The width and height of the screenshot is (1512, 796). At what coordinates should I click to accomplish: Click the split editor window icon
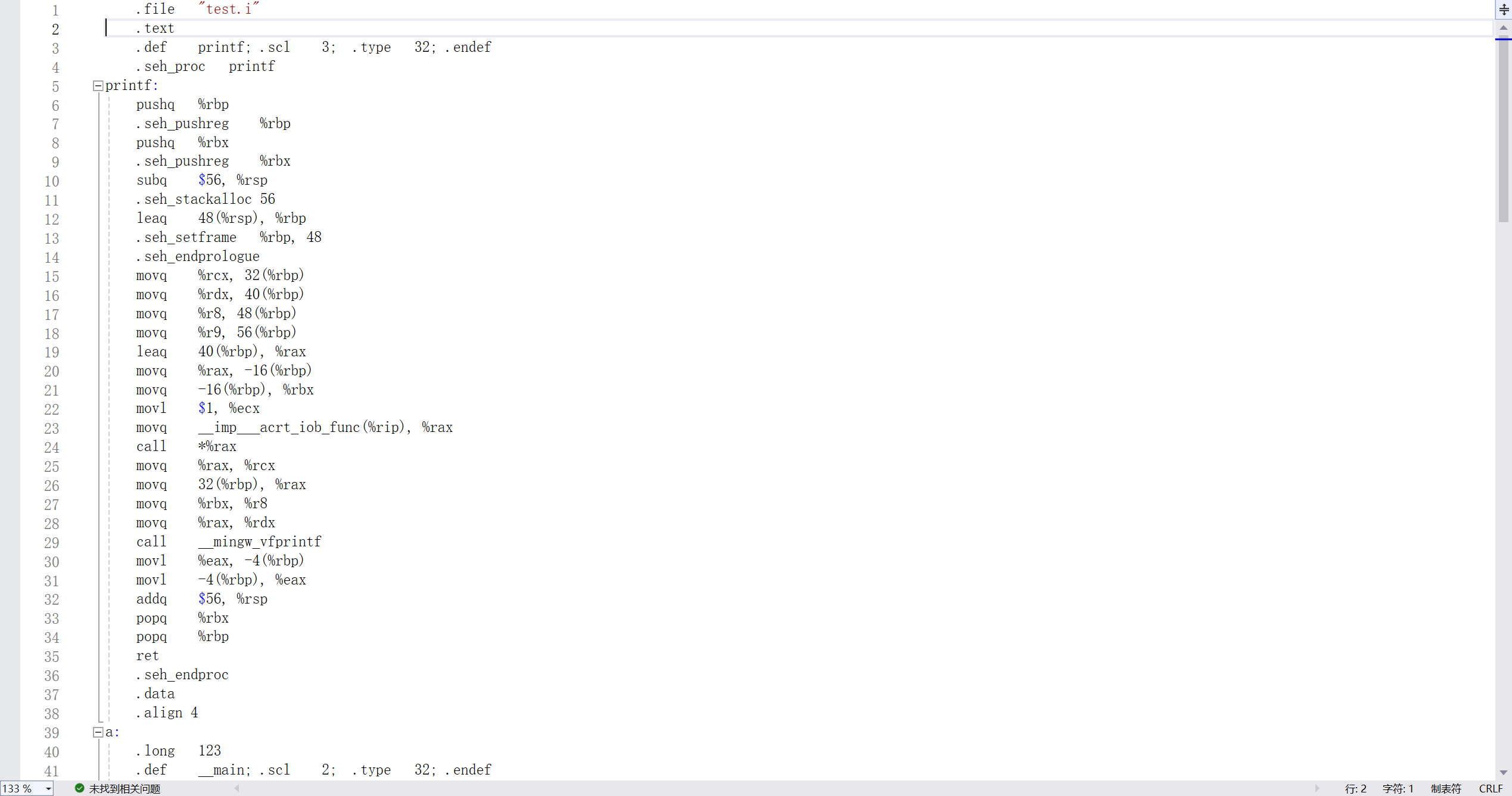pos(1504,10)
